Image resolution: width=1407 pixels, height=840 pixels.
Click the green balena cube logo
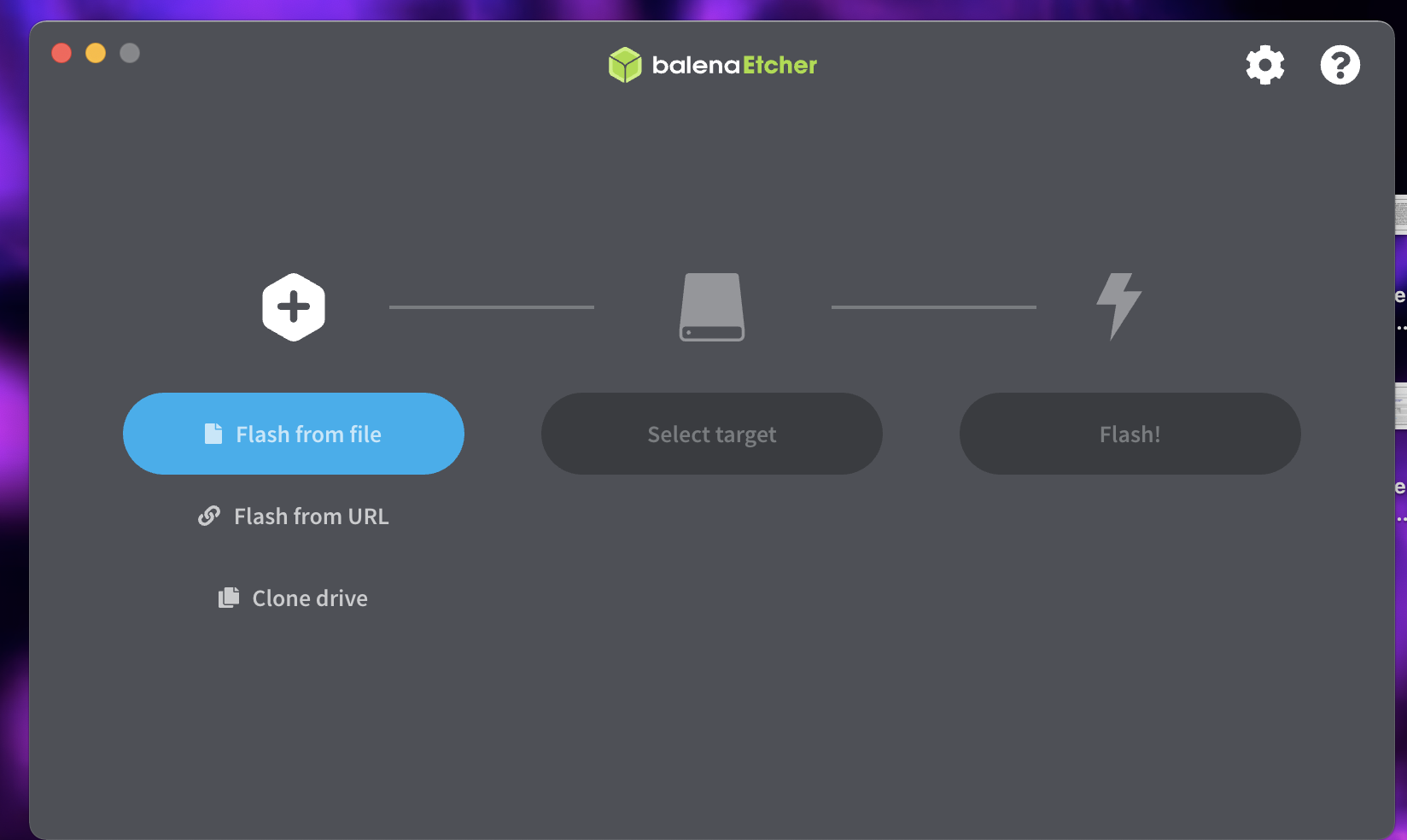(625, 65)
